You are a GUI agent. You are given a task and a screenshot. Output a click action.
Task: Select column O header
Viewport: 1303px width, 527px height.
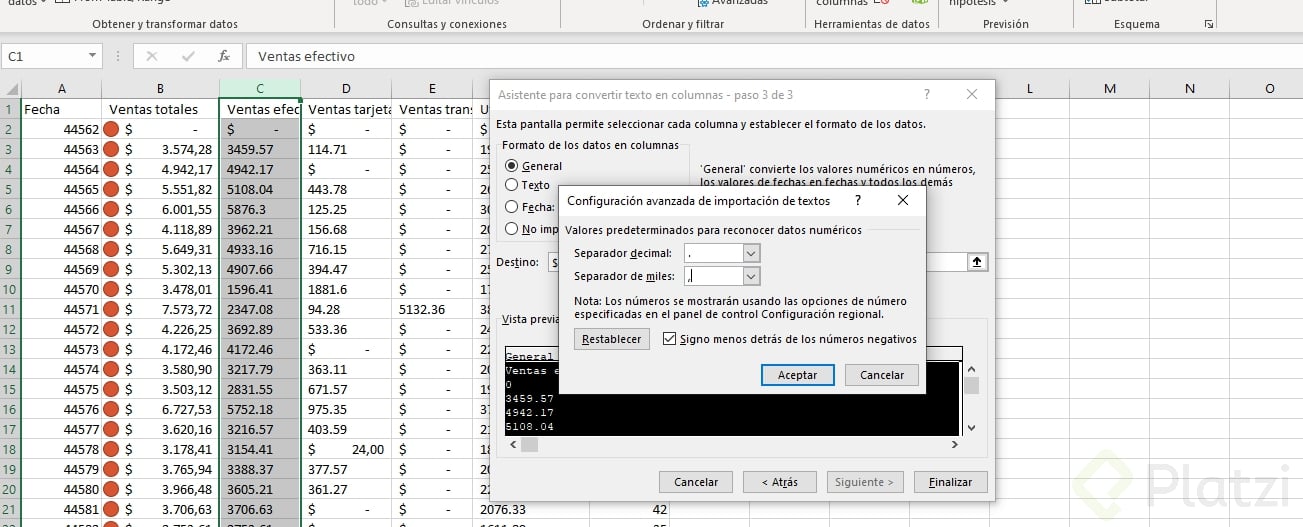click(x=1270, y=89)
